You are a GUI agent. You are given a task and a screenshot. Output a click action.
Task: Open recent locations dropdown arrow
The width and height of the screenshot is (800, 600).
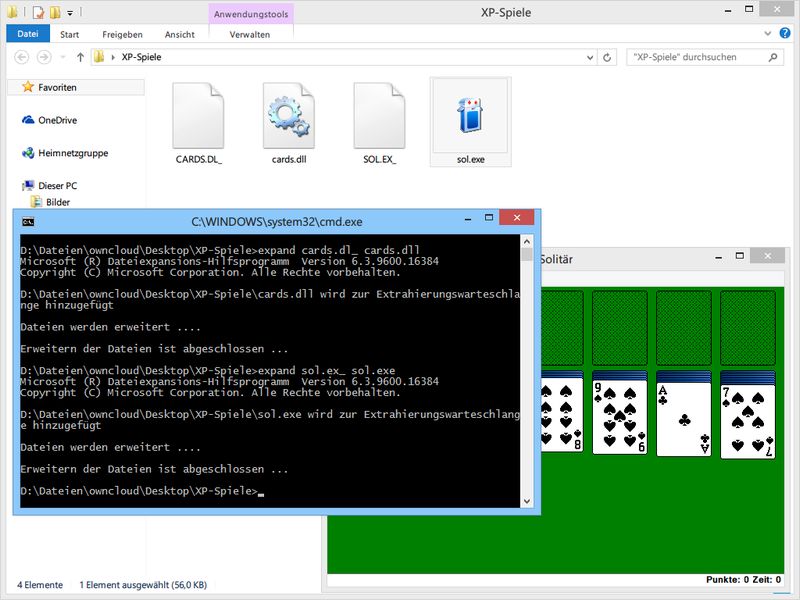coord(63,57)
